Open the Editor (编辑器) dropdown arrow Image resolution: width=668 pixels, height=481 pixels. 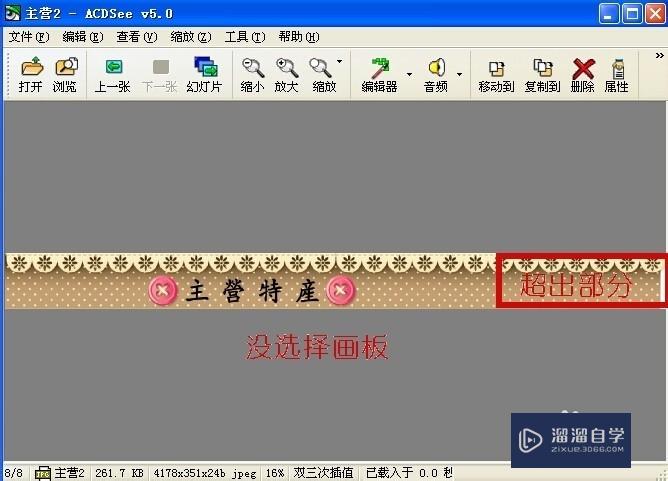coord(409,75)
